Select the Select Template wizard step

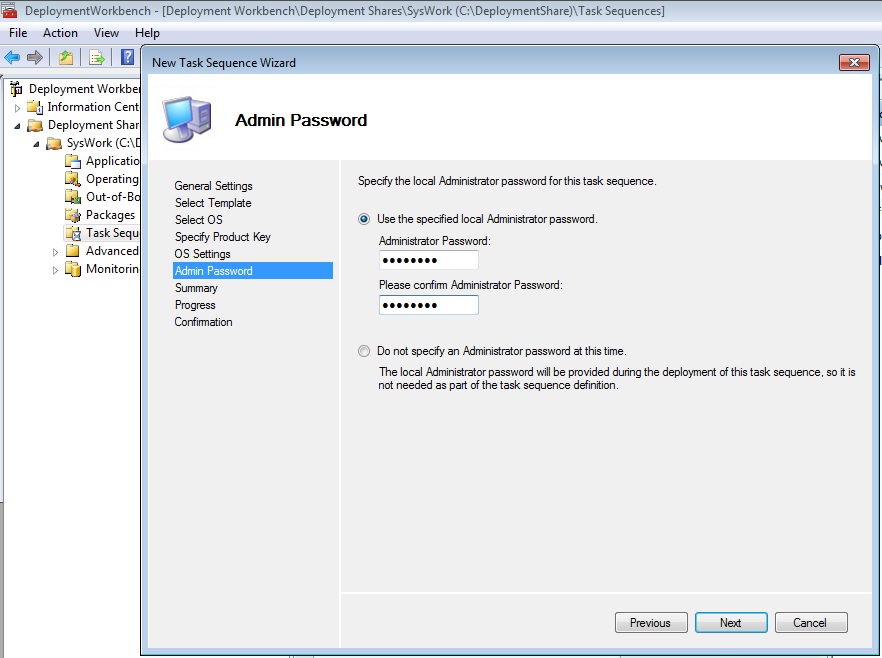tap(213, 202)
